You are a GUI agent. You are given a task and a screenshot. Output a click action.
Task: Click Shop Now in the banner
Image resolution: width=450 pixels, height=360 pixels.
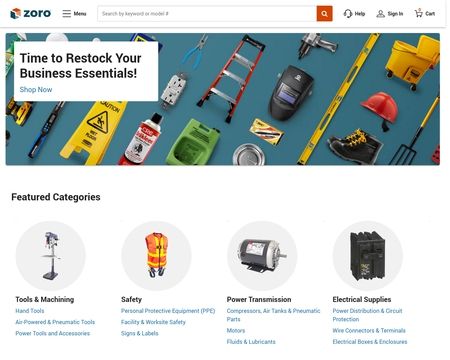[x=36, y=89]
